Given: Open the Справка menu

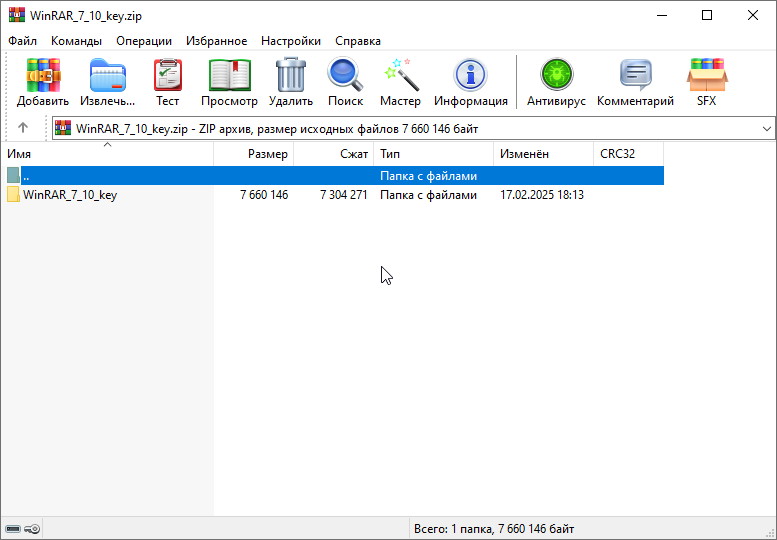Looking at the screenshot, I should tap(358, 41).
